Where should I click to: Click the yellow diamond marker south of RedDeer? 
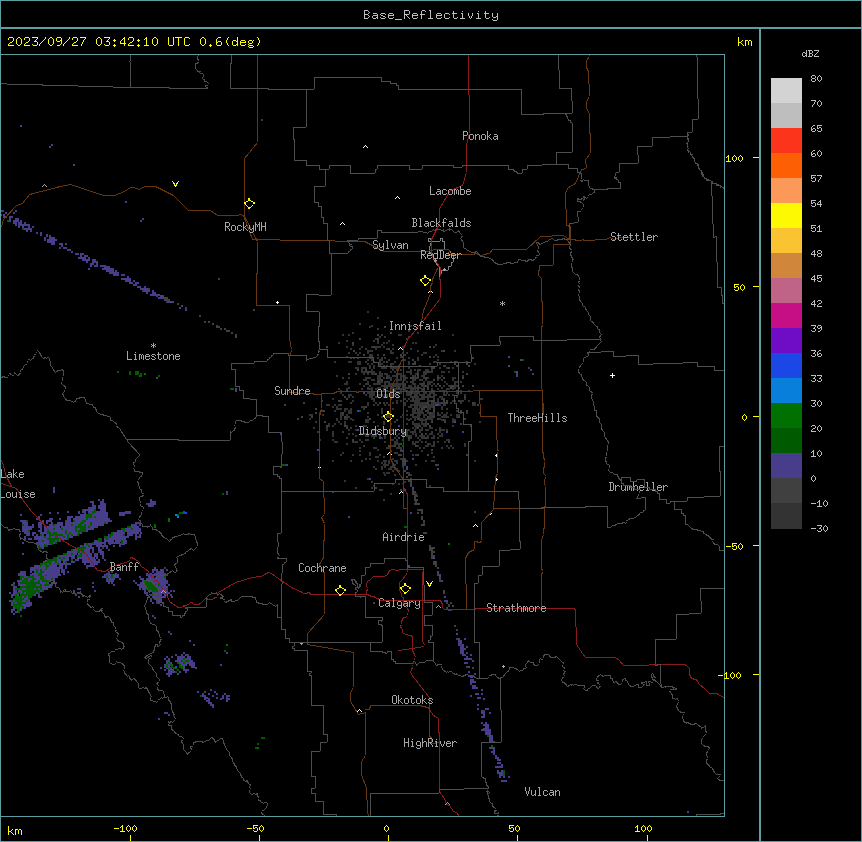[x=426, y=281]
